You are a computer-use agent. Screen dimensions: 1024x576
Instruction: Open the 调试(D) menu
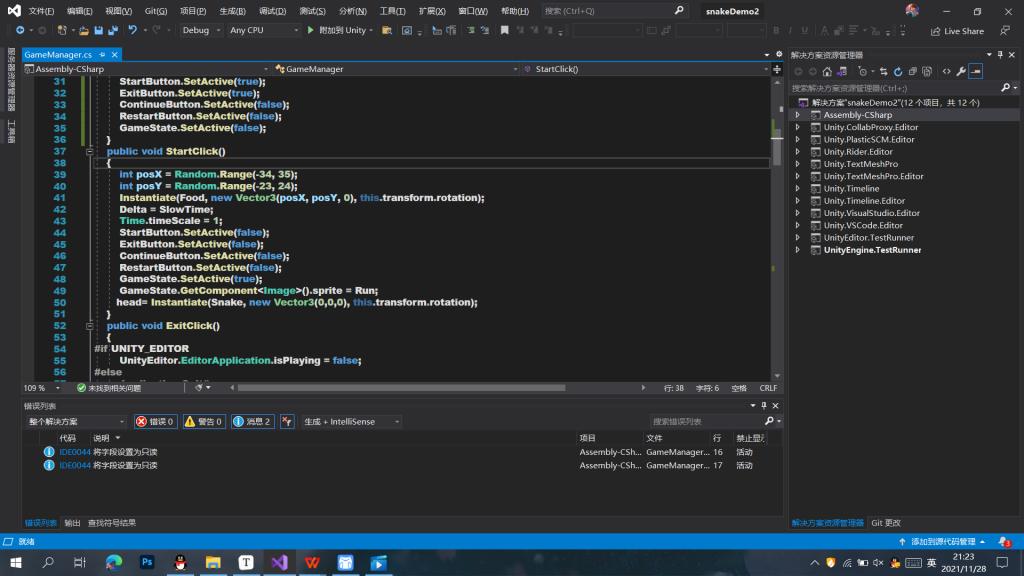click(272, 11)
